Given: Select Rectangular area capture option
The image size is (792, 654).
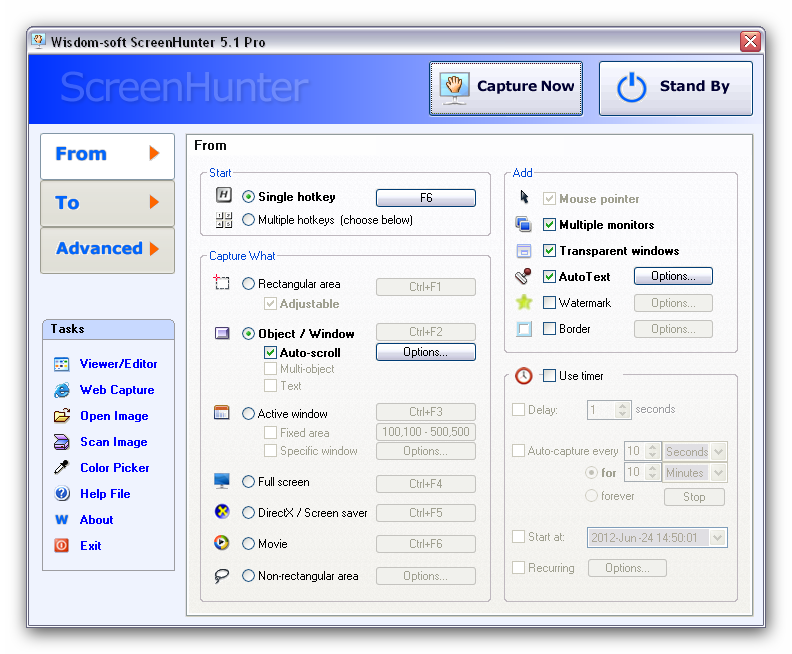Looking at the screenshot, I should click(248, 284).
